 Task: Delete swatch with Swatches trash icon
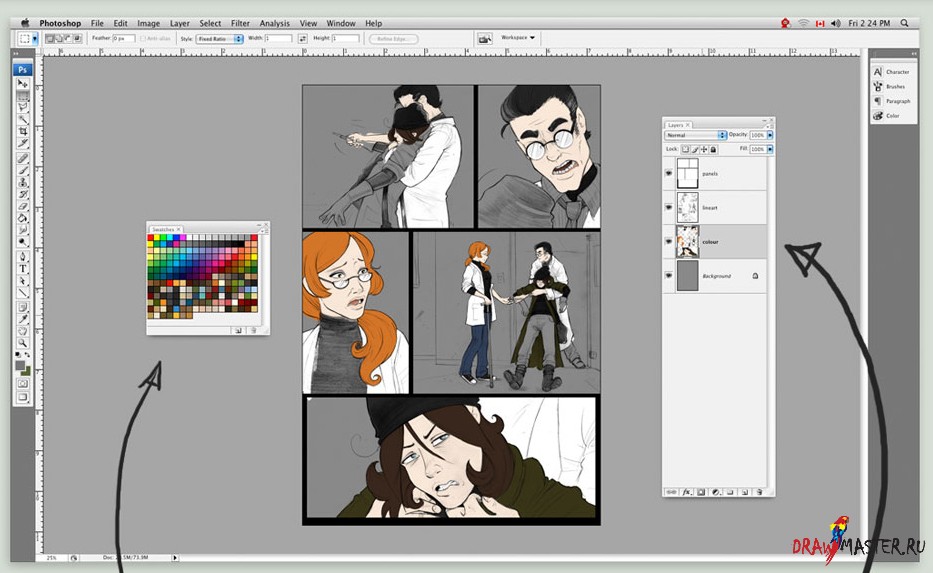pyautogui.click(x=253, y=330)
